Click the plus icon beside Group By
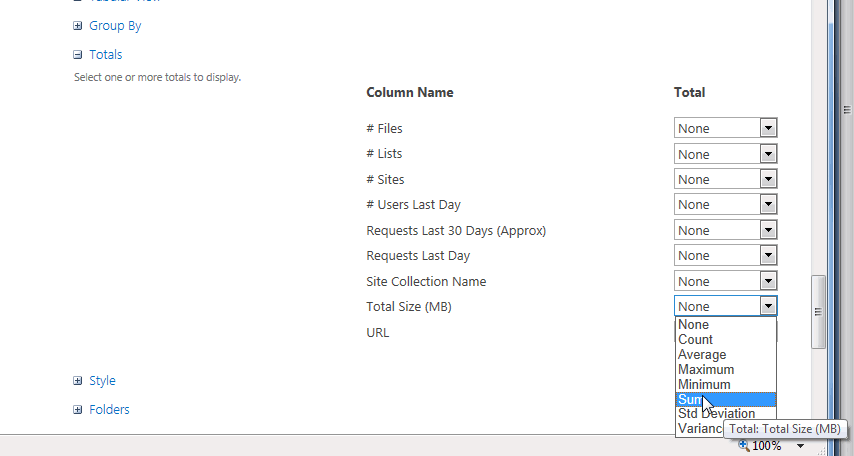Image resolution: width=854 pixels, height=456 pixels. (x=78, y=26)
